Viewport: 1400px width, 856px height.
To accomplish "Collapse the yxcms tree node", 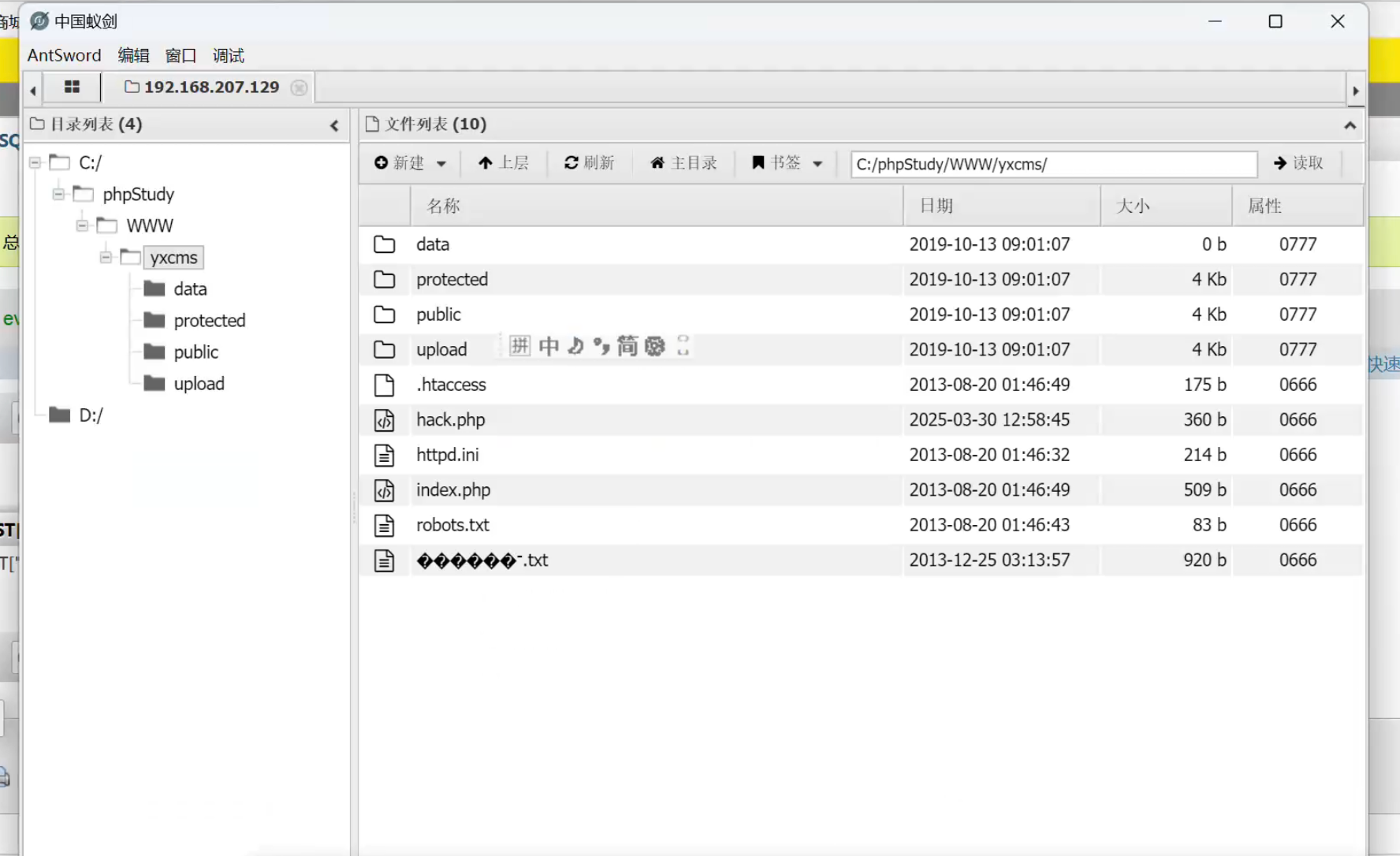I will (106, 258).
